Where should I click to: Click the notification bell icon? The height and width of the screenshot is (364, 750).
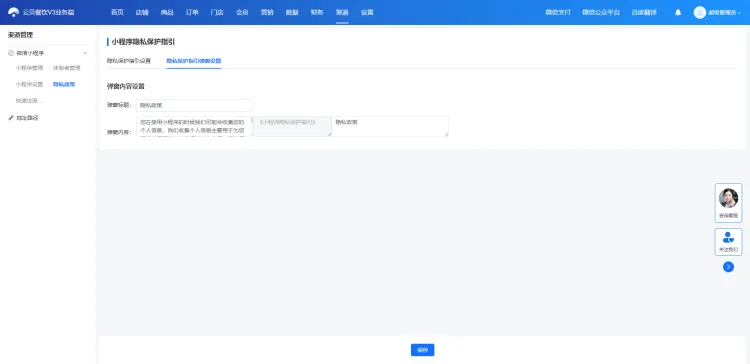(678, 12)
